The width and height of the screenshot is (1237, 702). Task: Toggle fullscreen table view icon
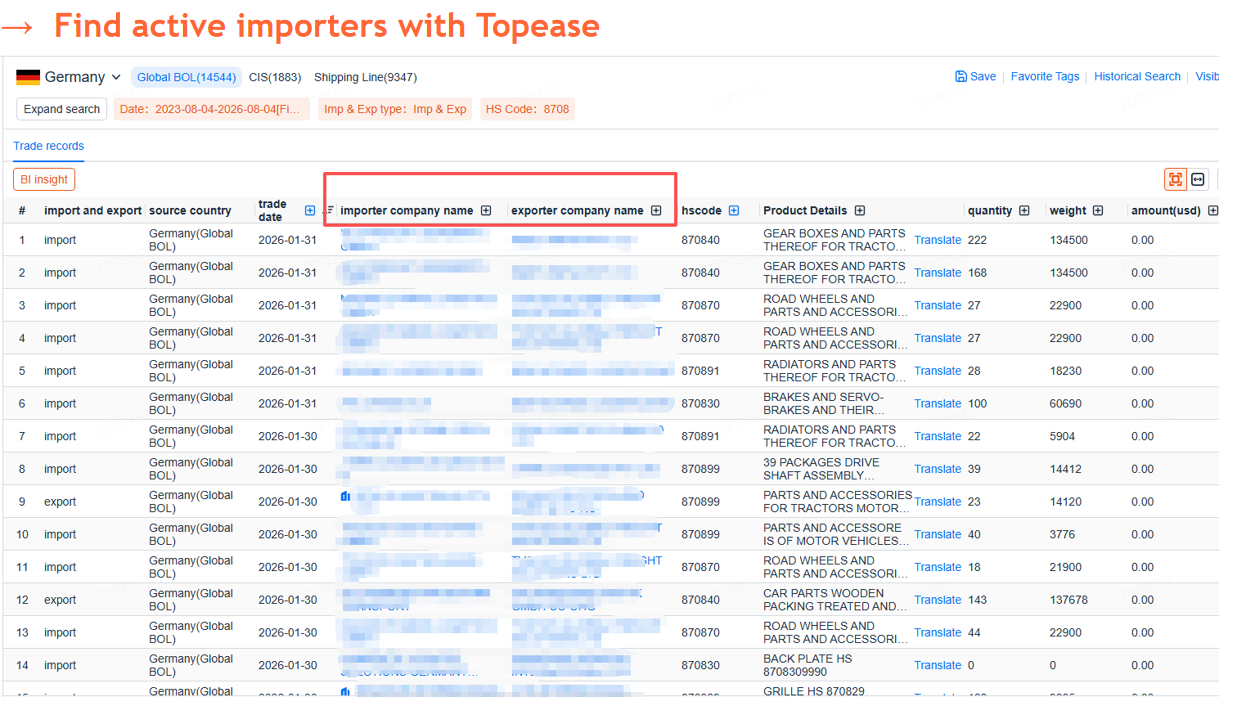pyautogui.click(x=1175, y=179)
